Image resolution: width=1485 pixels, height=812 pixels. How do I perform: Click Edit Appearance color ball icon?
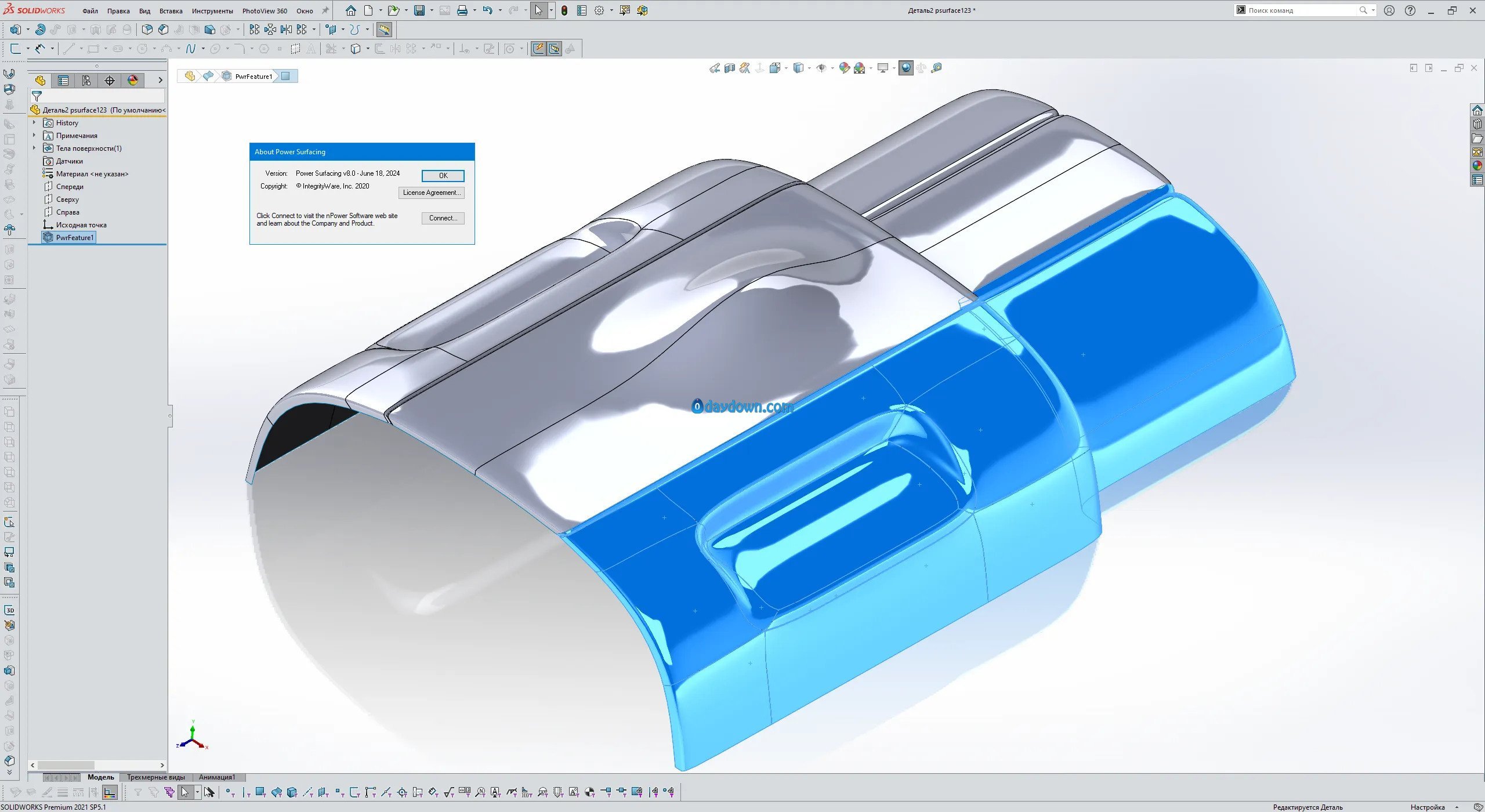(x=844, y=68)
